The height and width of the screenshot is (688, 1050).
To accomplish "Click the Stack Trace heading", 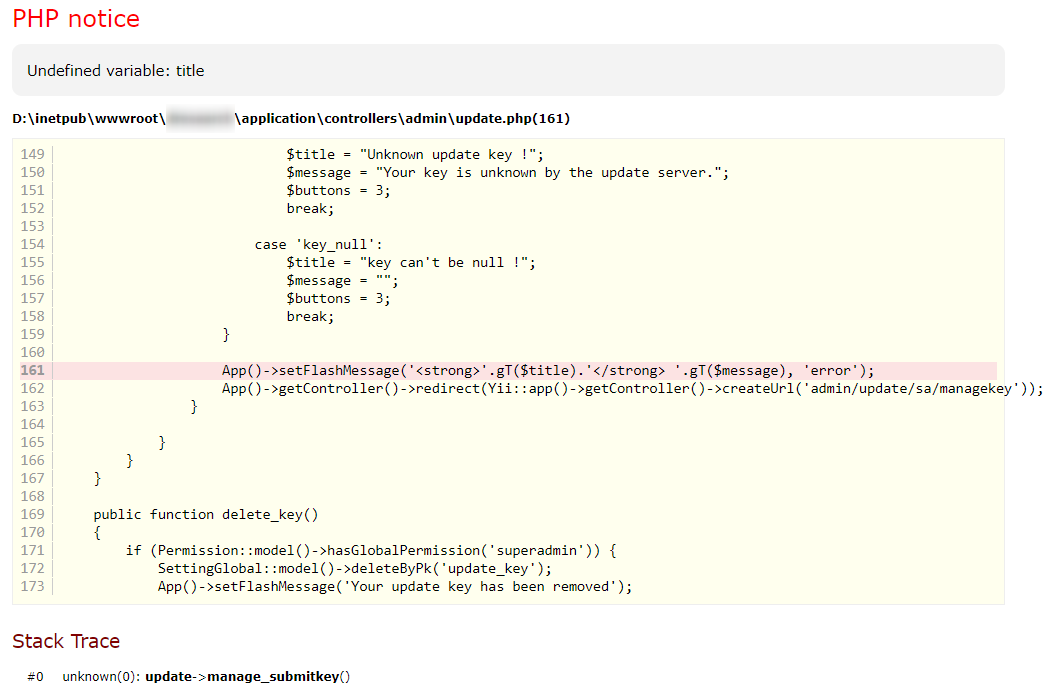I will (66, 641).
